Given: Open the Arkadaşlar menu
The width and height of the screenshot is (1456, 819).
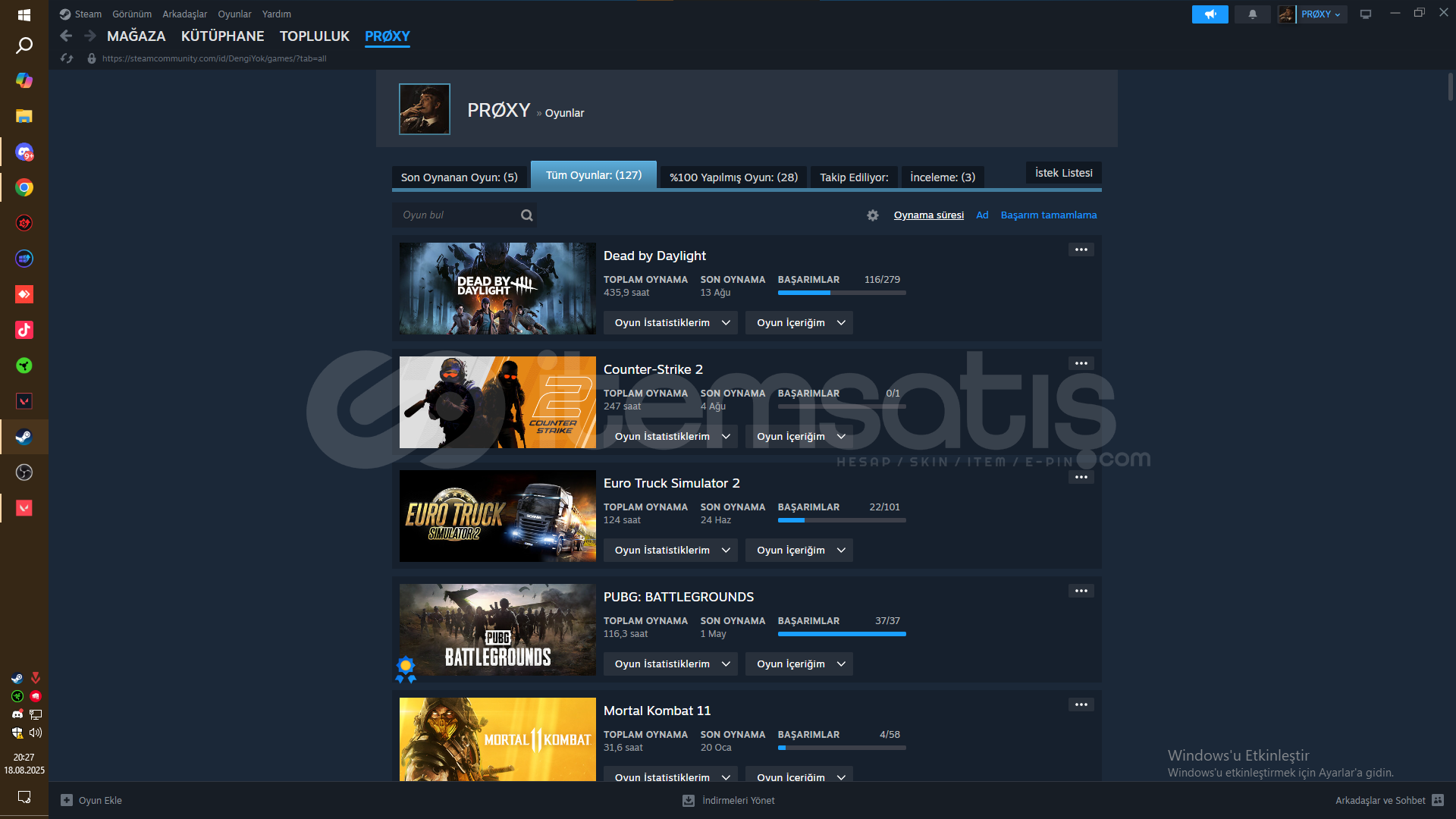Looking at the screenshot, I should point(184,14).
